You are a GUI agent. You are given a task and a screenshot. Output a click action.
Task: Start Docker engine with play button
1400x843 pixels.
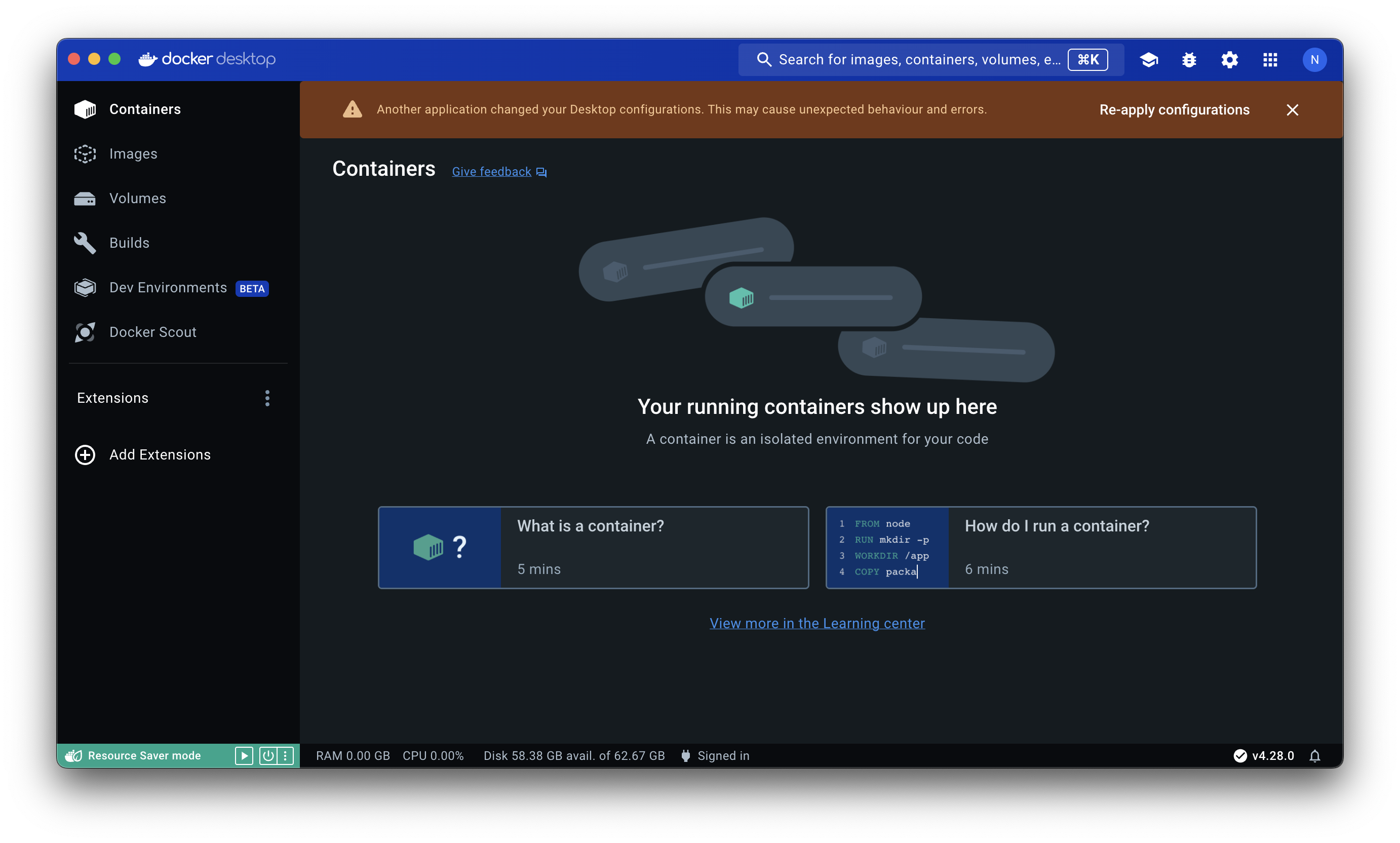point(244,755)
